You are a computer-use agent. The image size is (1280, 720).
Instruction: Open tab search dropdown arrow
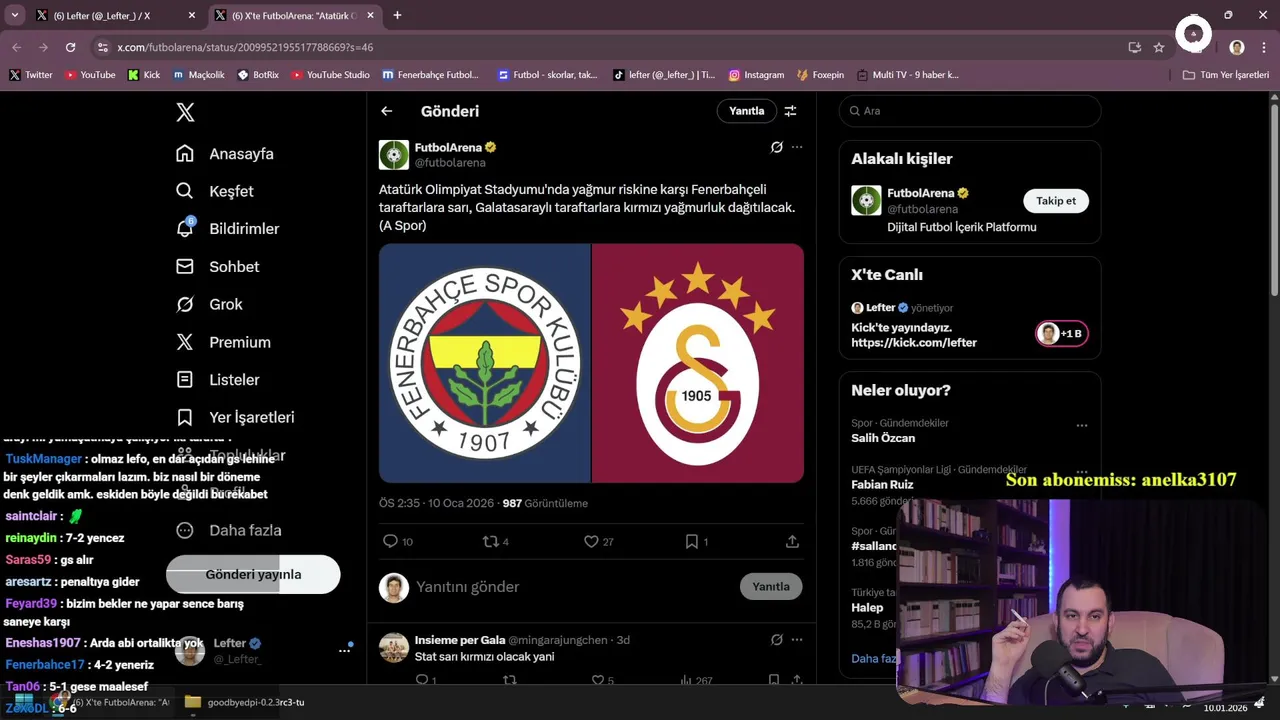pos(14,15)
